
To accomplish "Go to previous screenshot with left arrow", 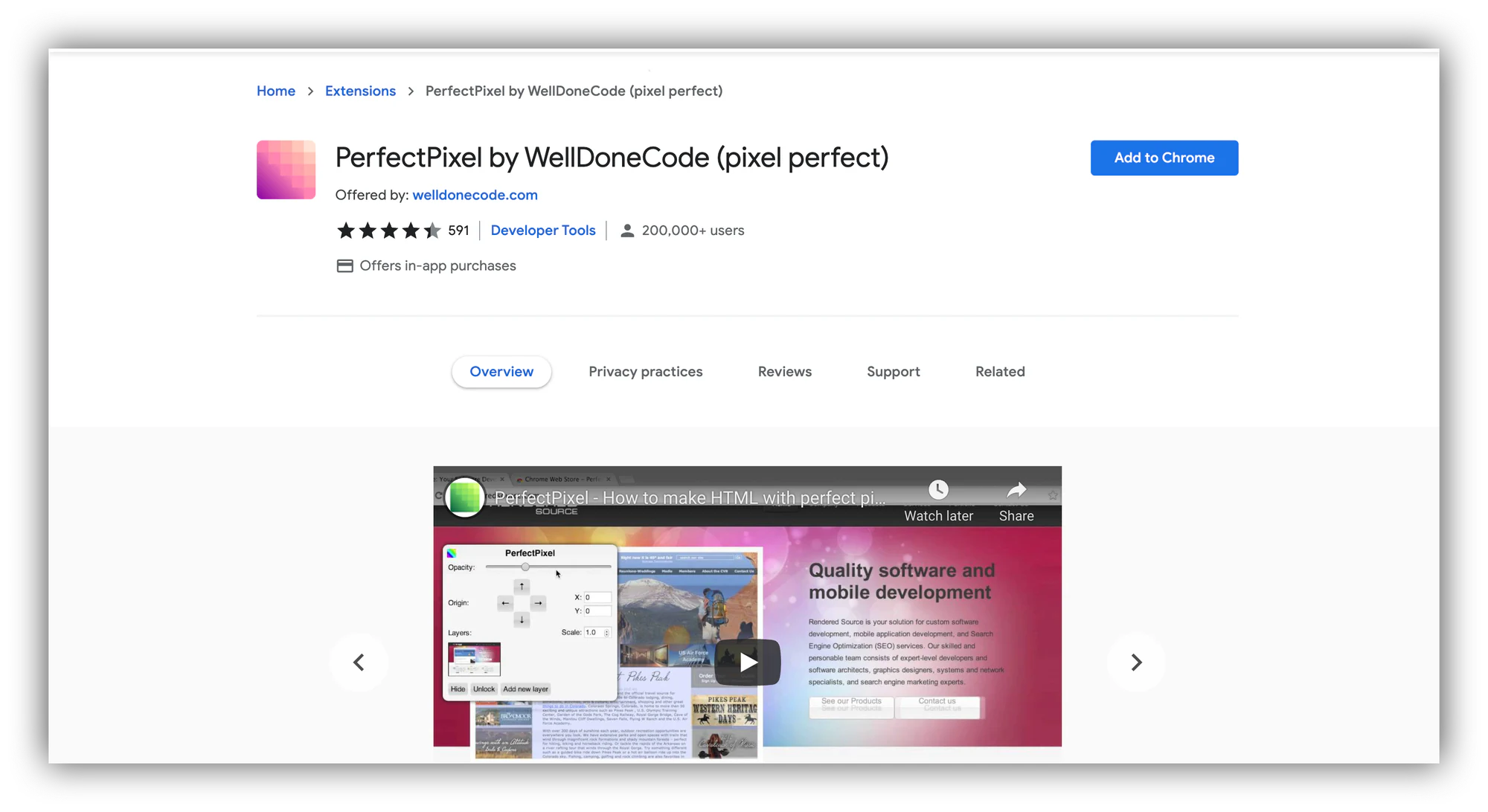I will (x=359, y=662).
